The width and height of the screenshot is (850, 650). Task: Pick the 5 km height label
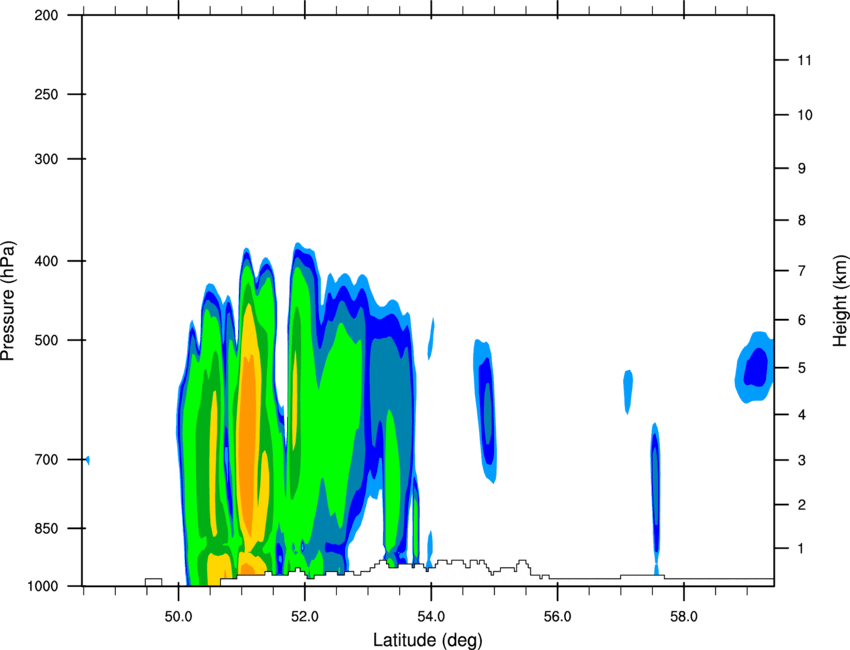point(802,368)
